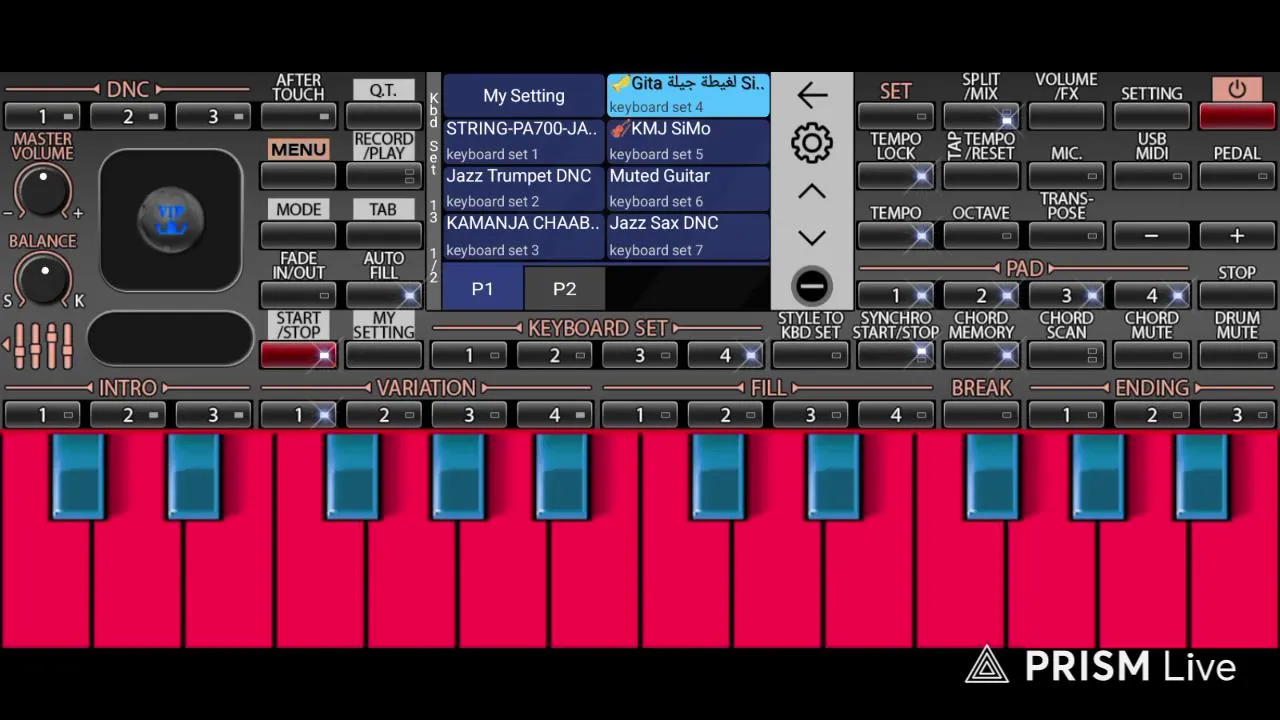The width and height of the screenshot is (1280, 720).
Task: Toggle the Auto Fill button
Action: click(383, 295)
